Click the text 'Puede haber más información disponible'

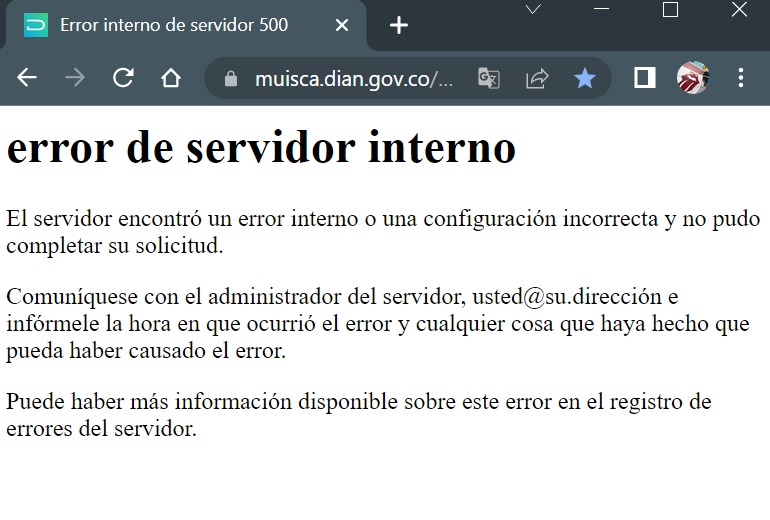202,402
